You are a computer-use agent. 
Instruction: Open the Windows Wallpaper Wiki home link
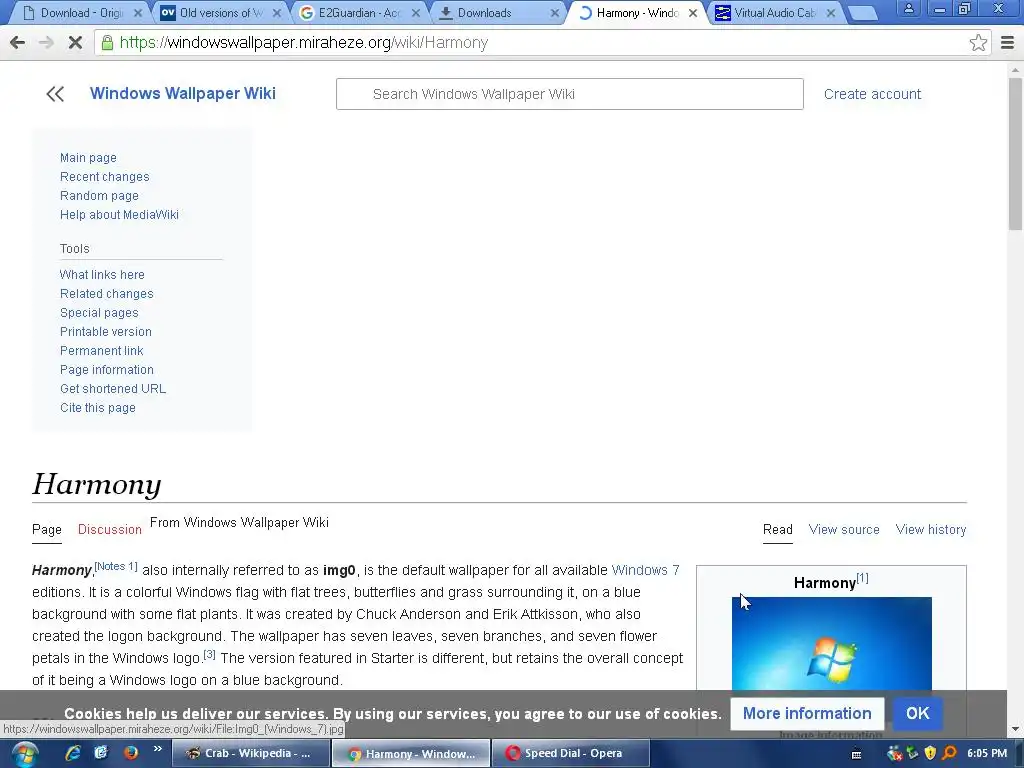[183, 93]
